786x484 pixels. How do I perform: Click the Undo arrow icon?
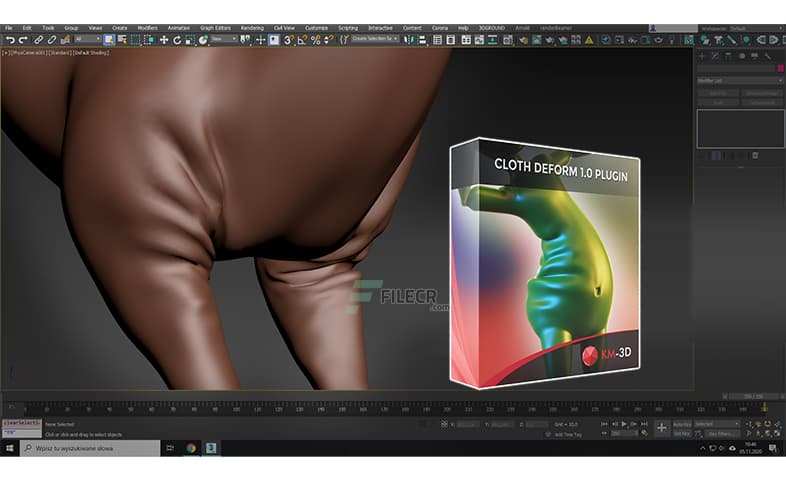click(x=10, y=40)
